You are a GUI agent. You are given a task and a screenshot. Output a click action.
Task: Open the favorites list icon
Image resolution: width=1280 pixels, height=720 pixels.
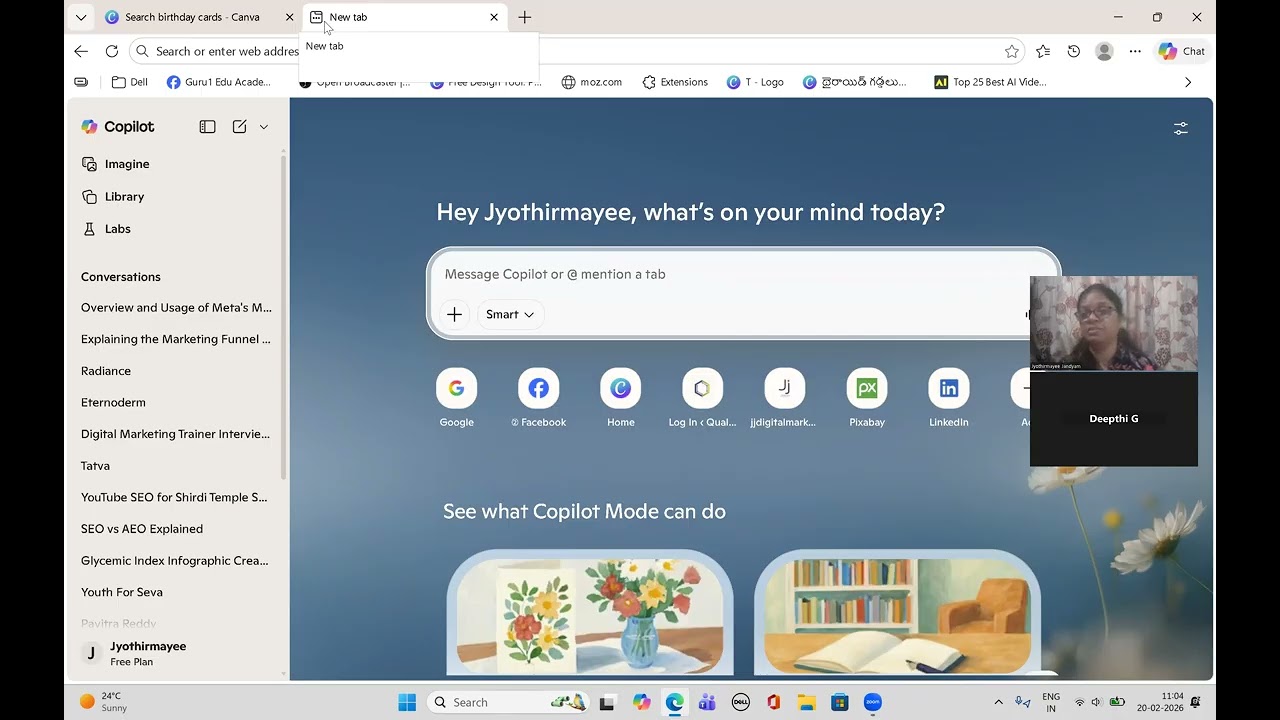pos(1043,51)
